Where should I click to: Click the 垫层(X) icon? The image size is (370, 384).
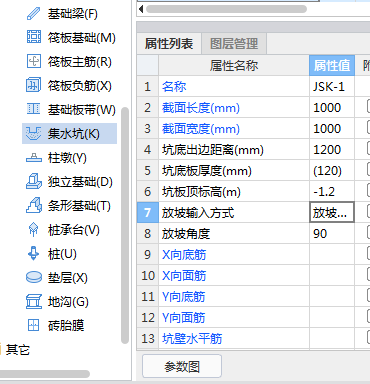coord(34,277)
